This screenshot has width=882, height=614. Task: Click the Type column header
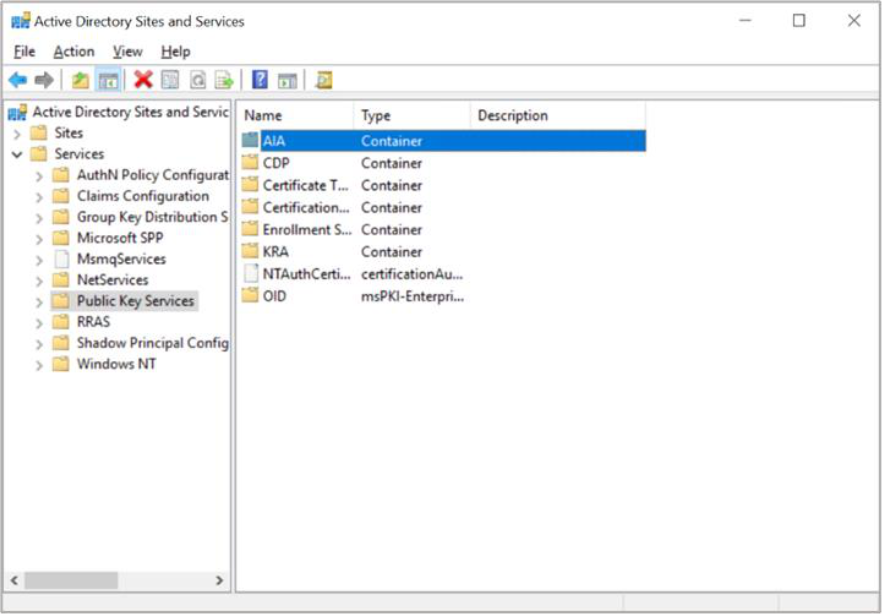[410, 116]
